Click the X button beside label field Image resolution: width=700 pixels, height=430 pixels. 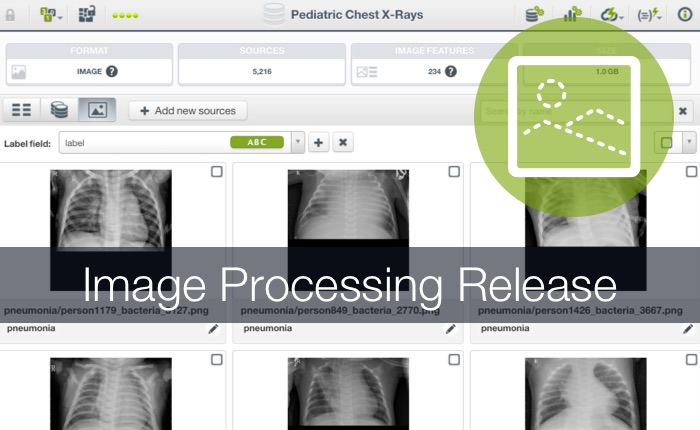pos(343,142)
